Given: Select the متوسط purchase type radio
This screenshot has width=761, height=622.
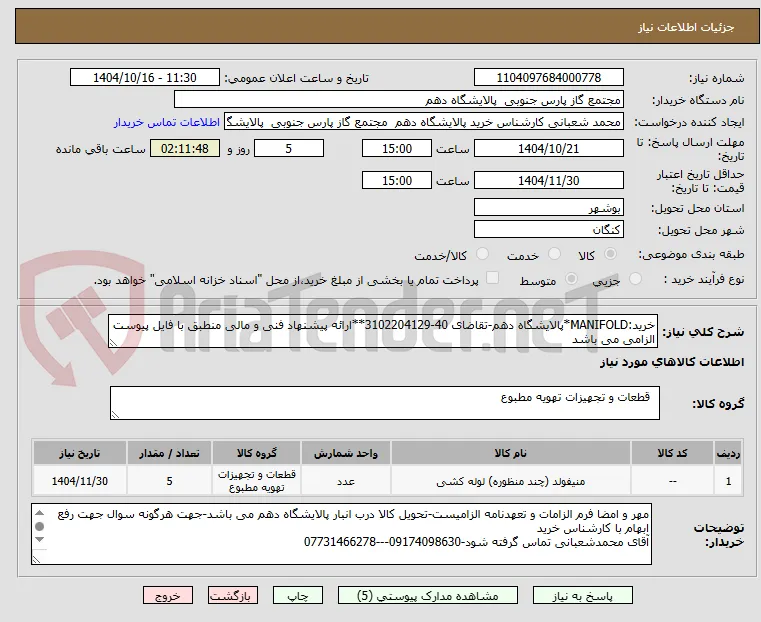Looking at the screenshot, I should pyautogui.click(x=572, y=278).
